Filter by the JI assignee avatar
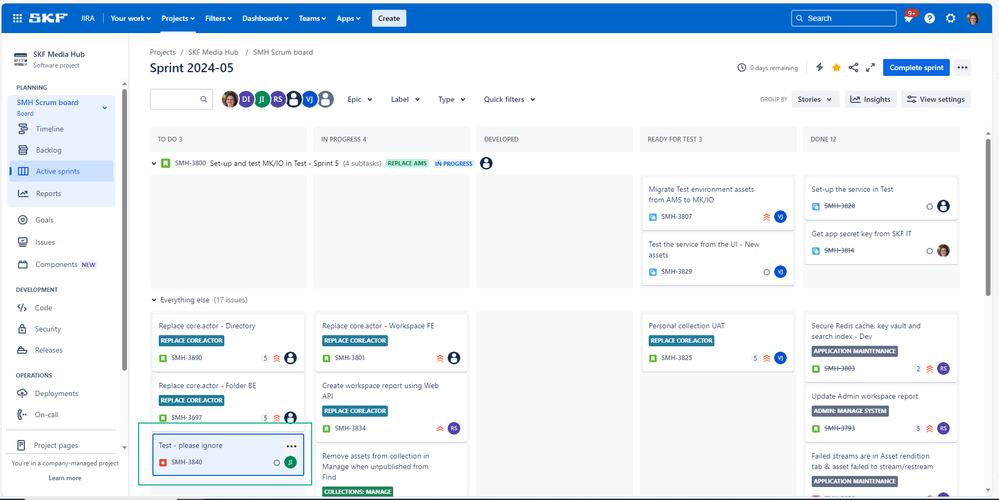999x500 pixels. [x=262, y=99]
